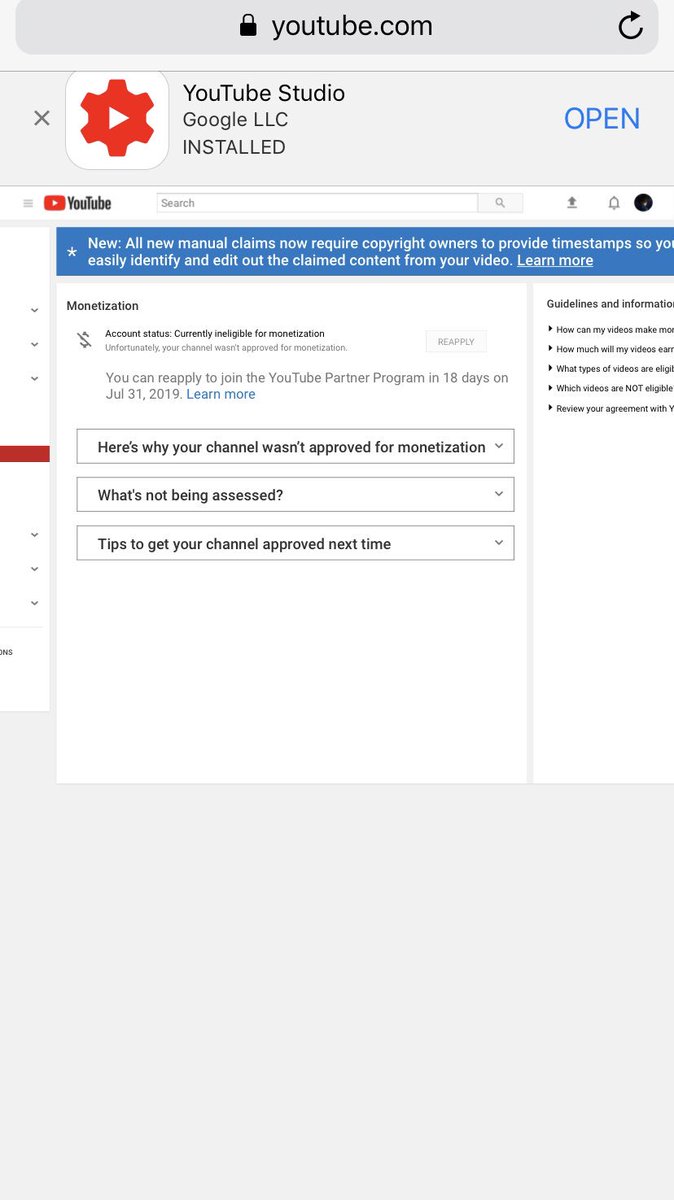Screen dimensions: 674x1200
Task: Open How can my videos make money
Action: coord(614,330)
